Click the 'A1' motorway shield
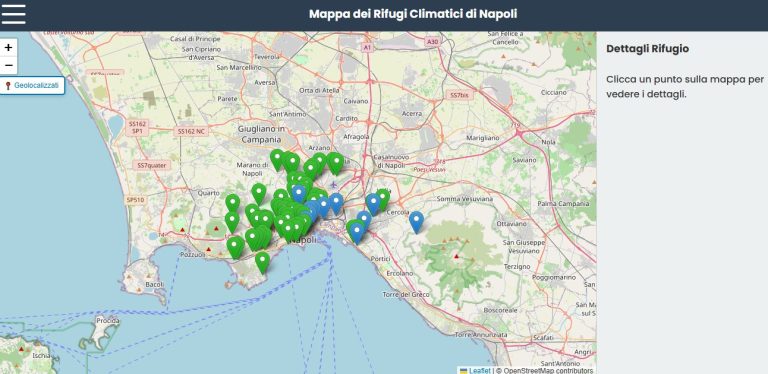Screen dimensions: 768x374 367,47
